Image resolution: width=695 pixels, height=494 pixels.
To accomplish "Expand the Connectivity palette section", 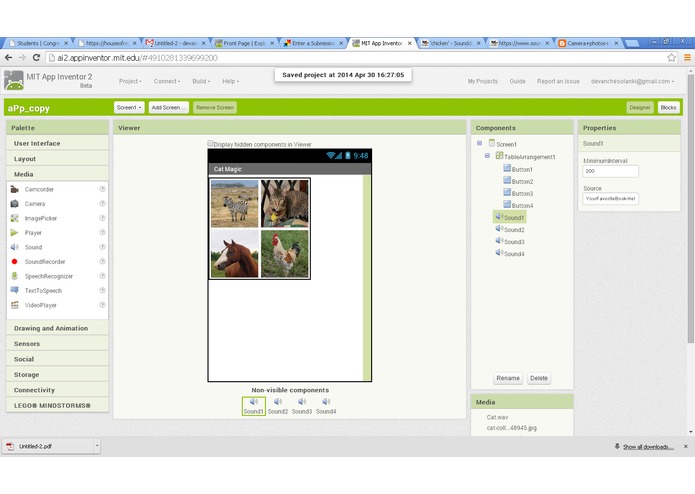I will pyautogui.click(x=57, y=390).
